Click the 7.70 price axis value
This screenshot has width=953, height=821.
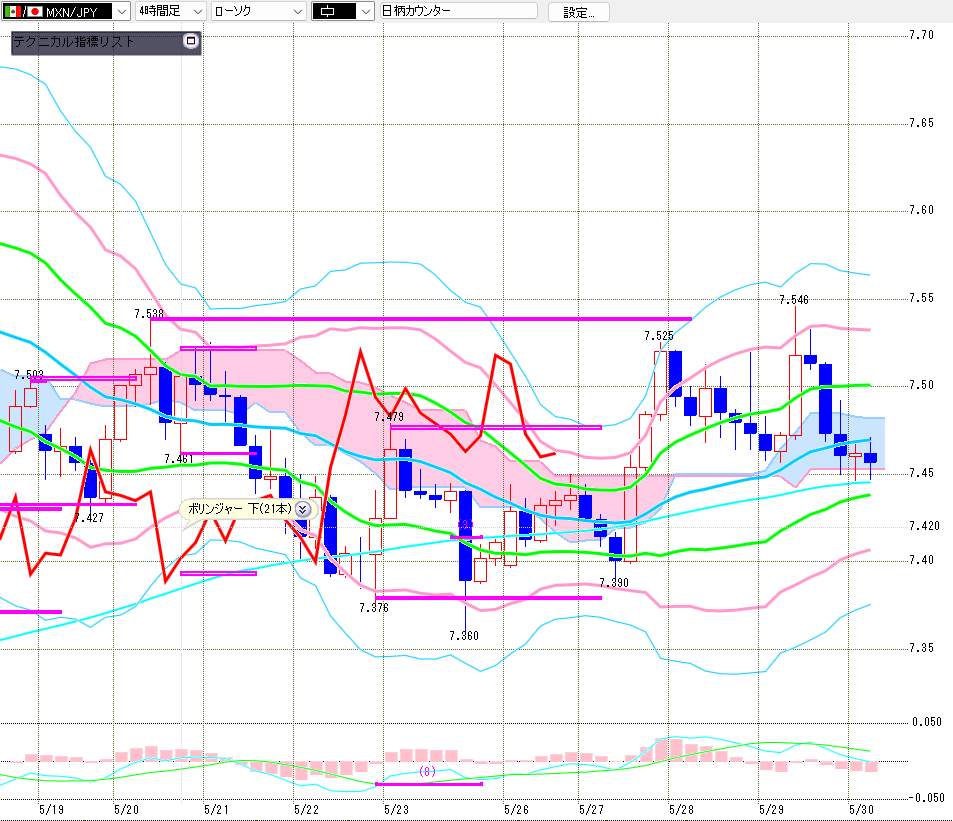[x=921, y=35]
